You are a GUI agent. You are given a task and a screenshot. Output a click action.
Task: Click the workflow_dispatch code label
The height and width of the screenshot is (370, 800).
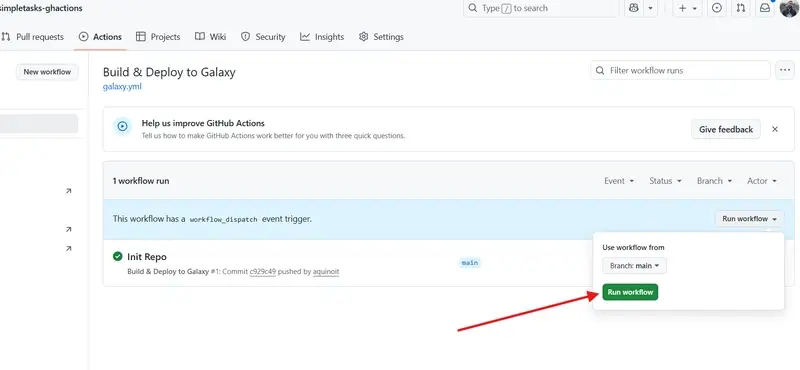(x=223, y=219)
